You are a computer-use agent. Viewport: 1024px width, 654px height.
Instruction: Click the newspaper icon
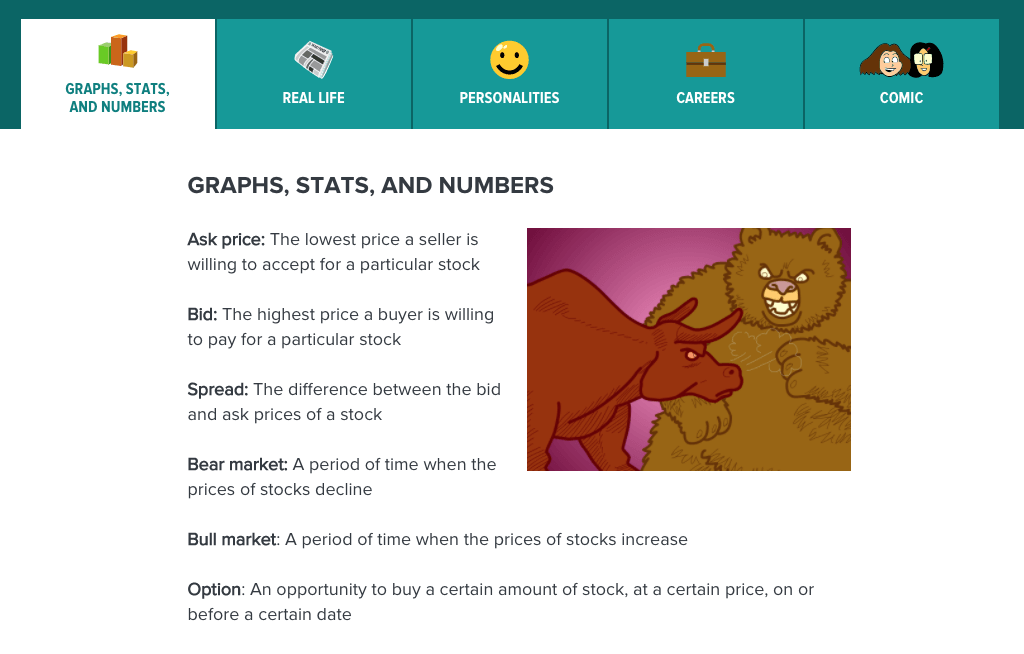point(313,59)
